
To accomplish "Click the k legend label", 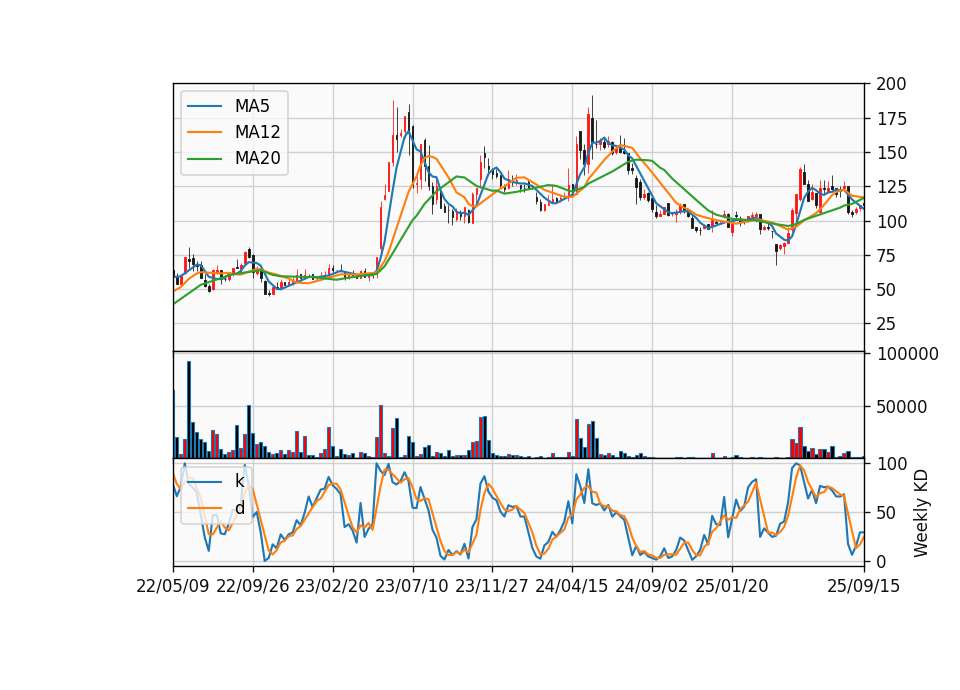I will 239,481.
